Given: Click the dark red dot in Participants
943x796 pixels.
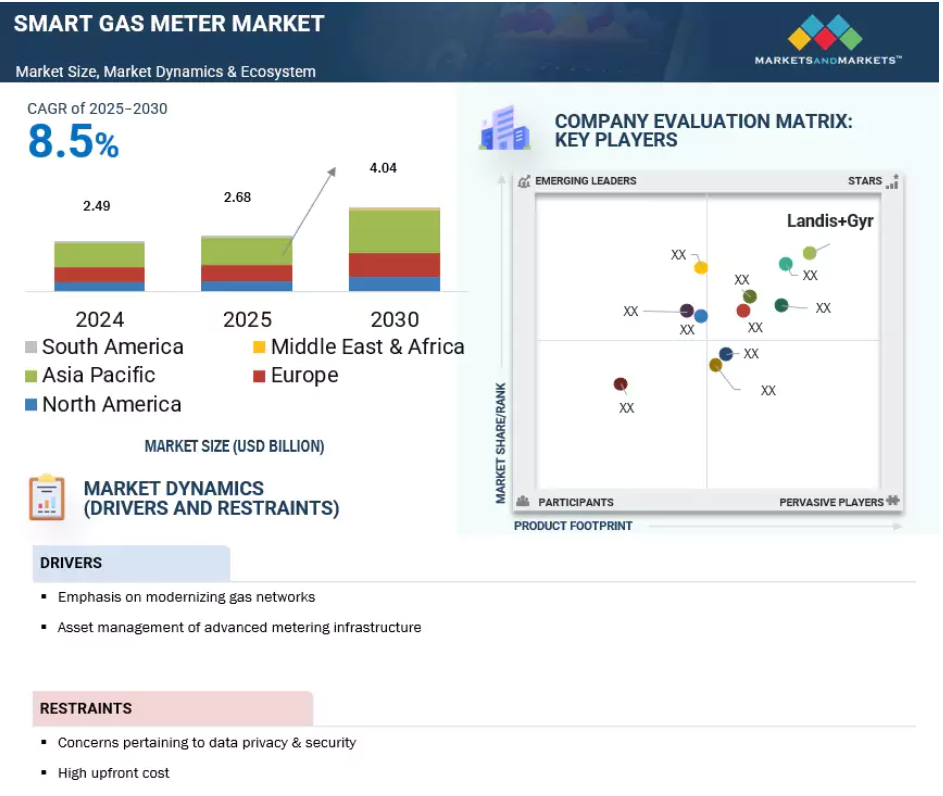Looking at the screenshot, I should coord(620,384).
